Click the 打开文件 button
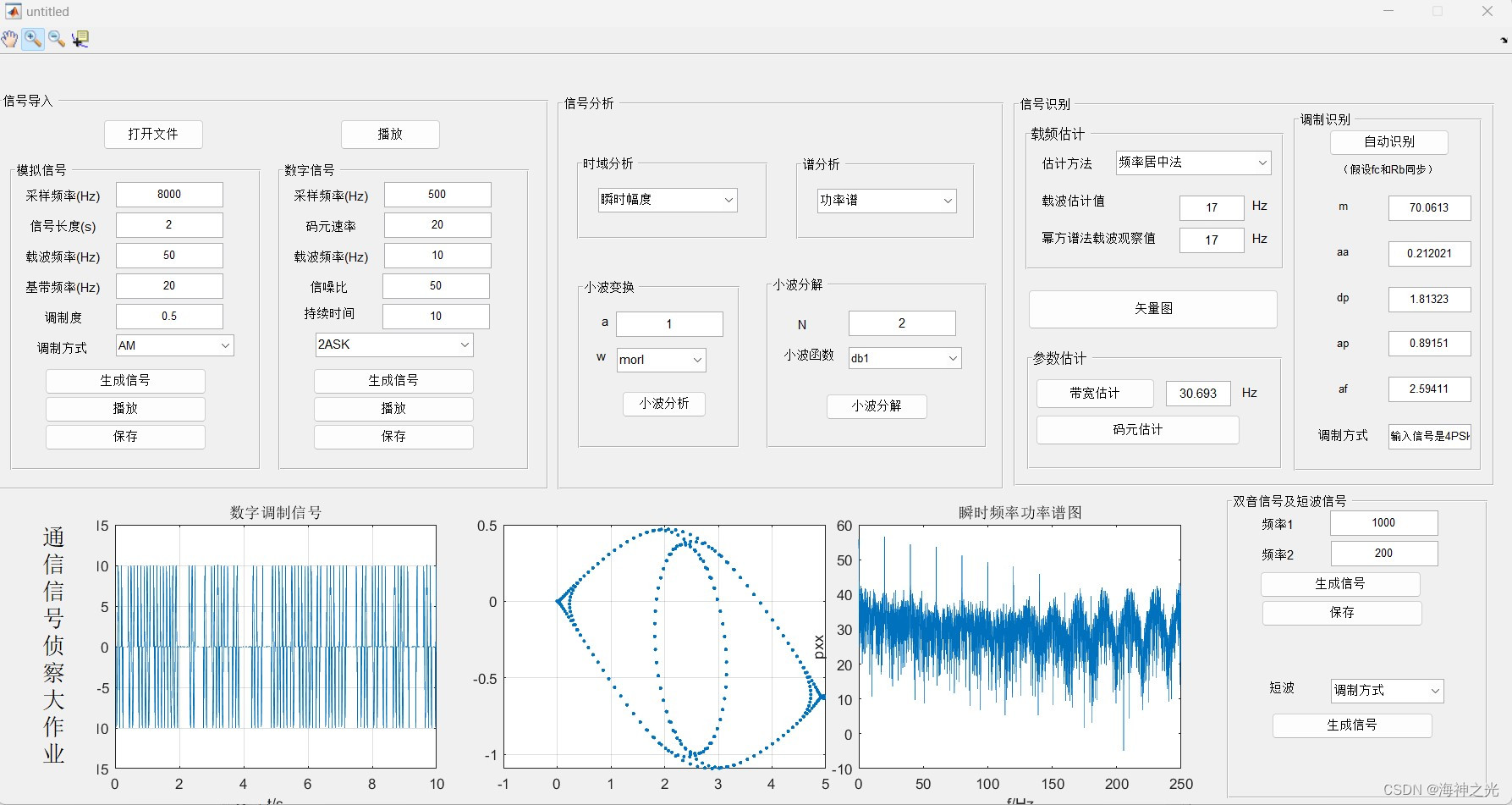 pos(153,134)
